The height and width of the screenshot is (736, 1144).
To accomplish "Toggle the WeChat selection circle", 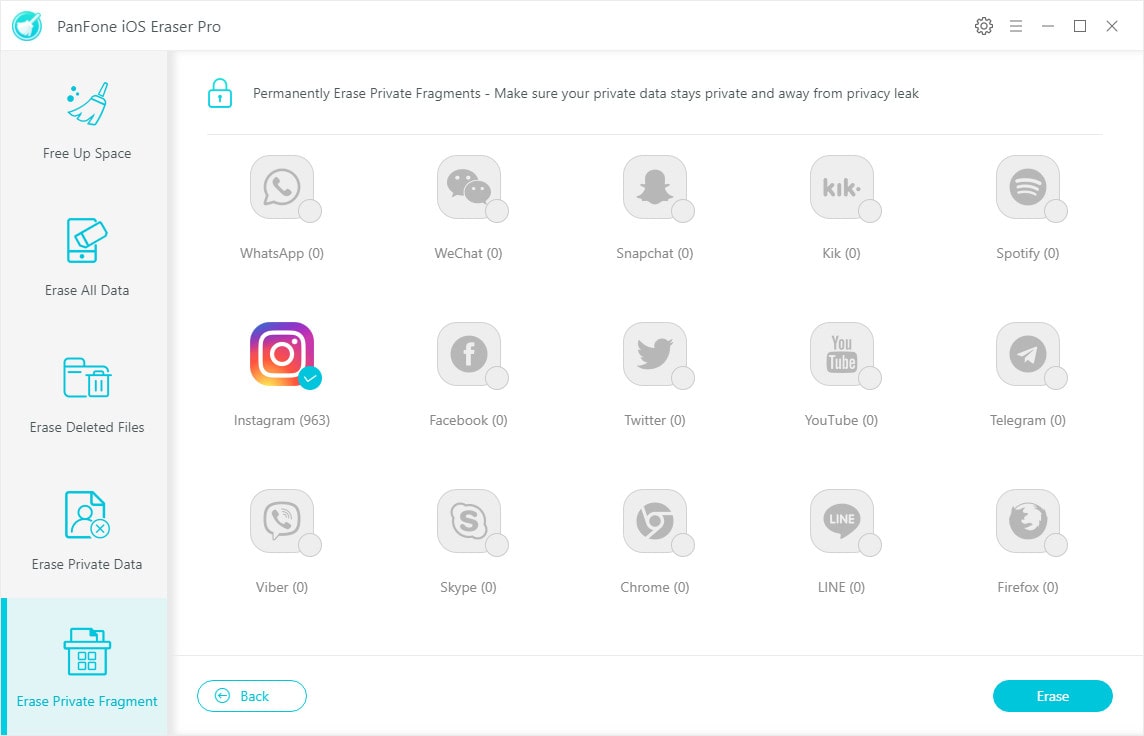I will 497,211.
